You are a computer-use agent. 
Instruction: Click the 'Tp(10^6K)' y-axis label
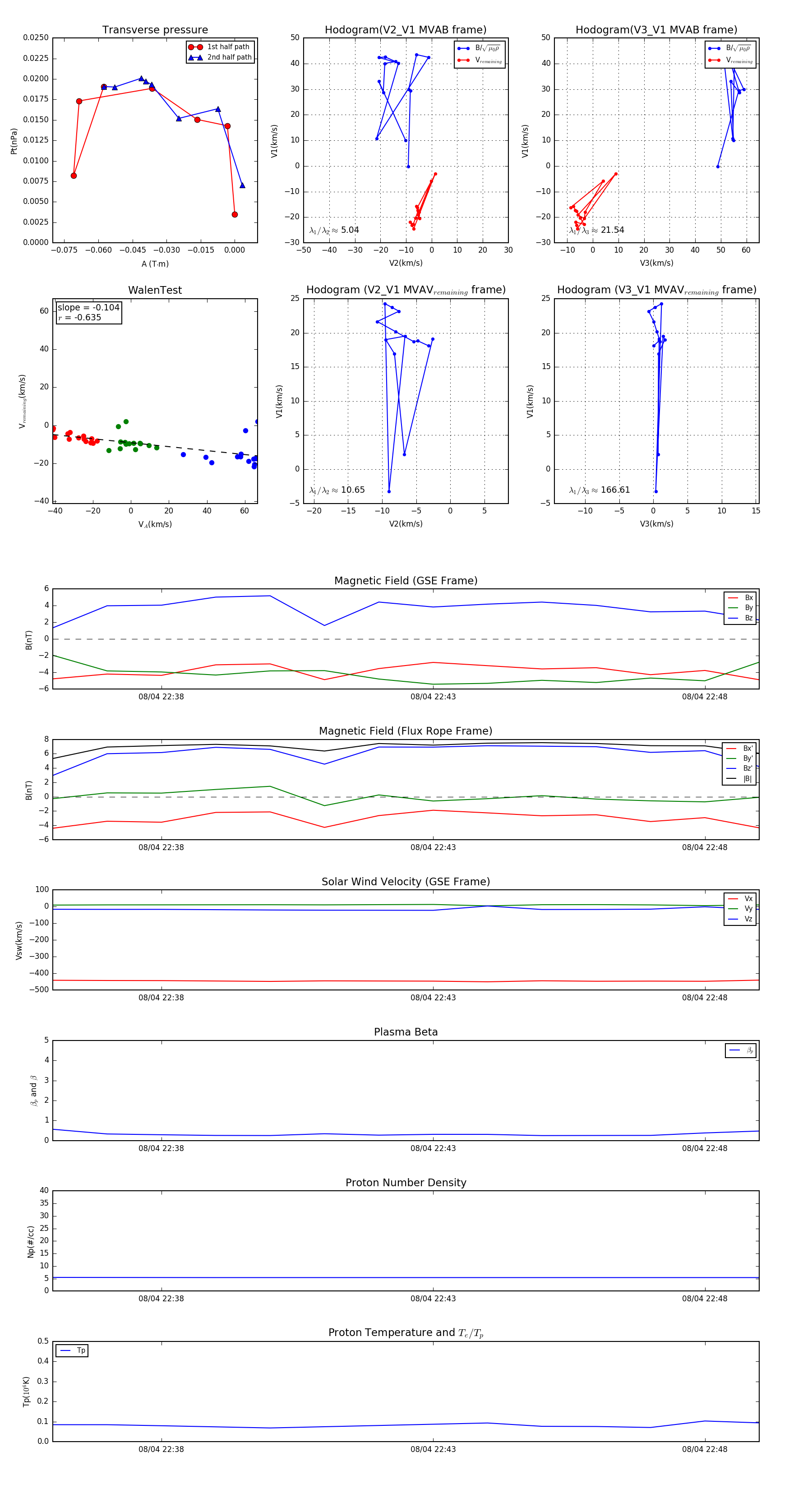click(26, 1392)
